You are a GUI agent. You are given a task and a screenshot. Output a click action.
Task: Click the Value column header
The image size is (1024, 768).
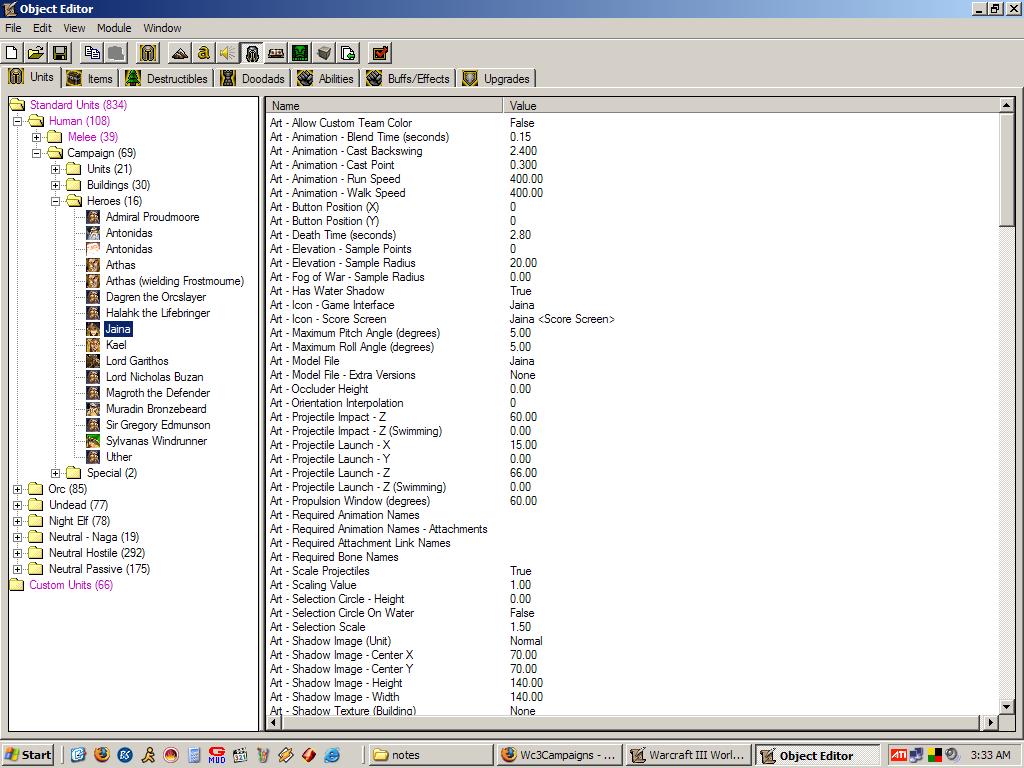click(751, 105)
